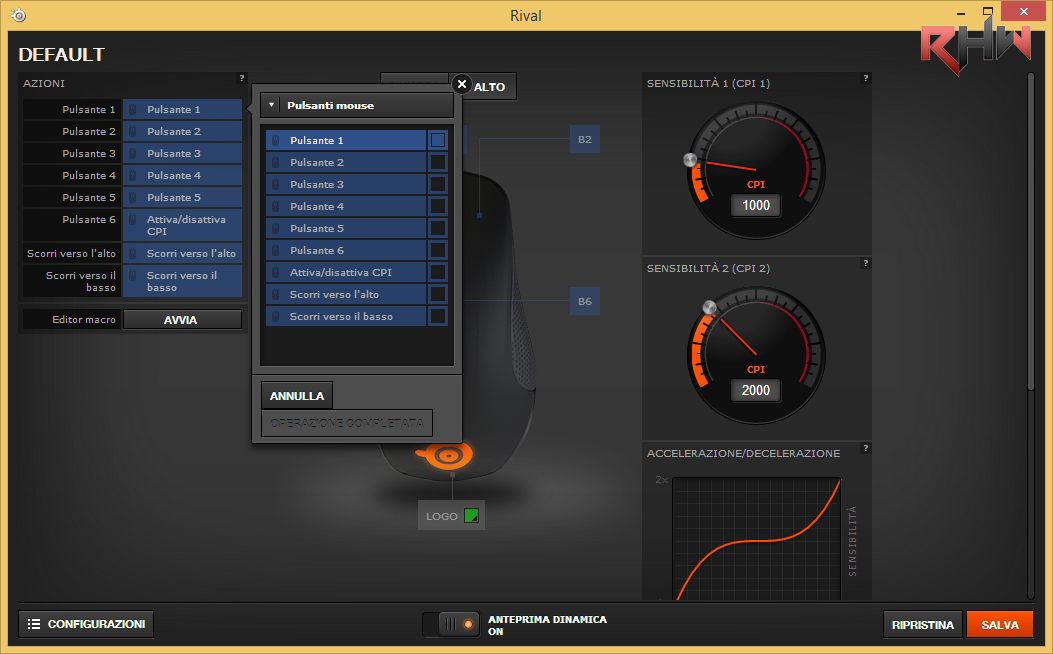The width and height of the screenshot is (1053, 654).
Task: Save settings with SALVA
Action: pos(1000,624)
